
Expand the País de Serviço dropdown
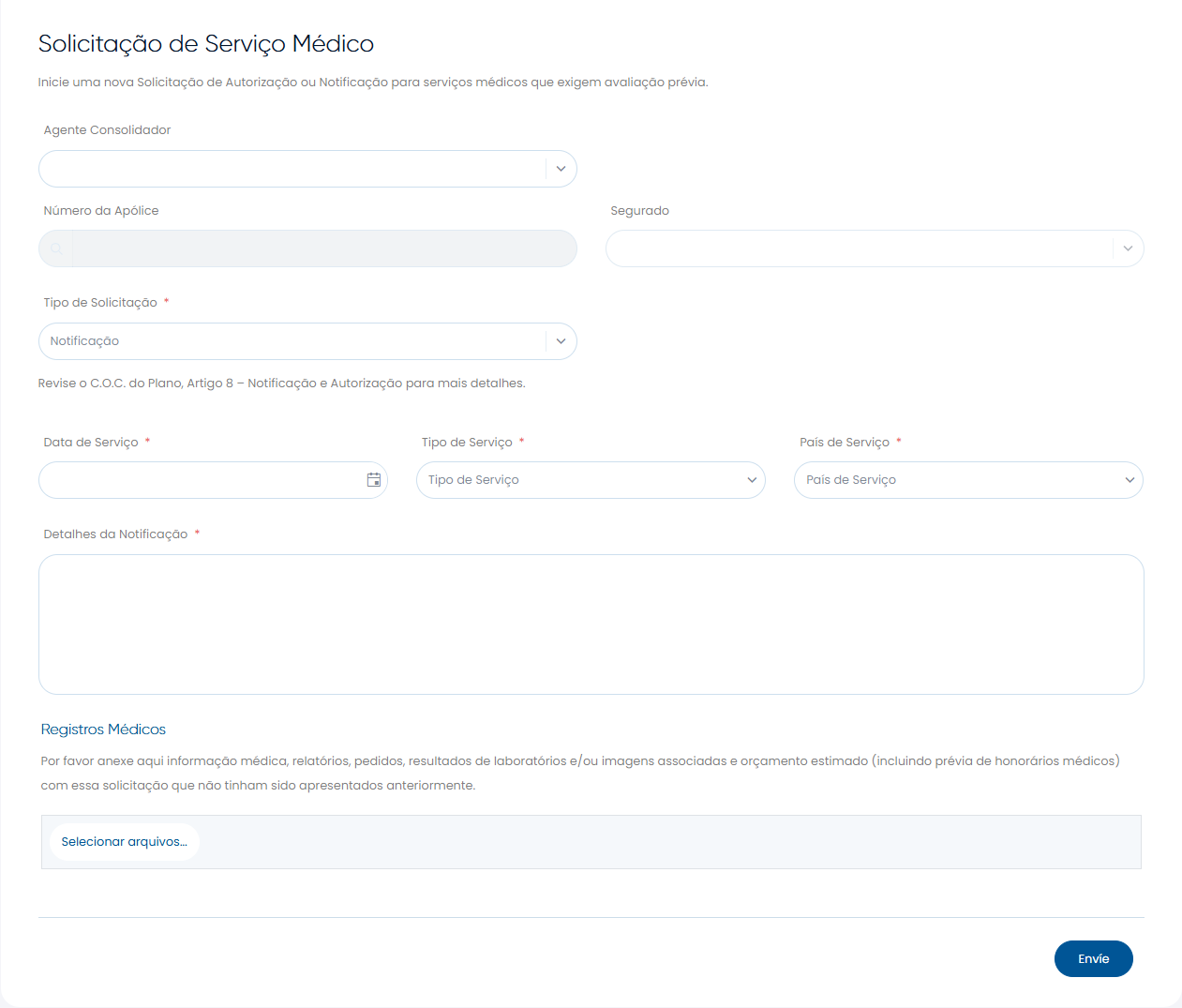click(956, 480)
